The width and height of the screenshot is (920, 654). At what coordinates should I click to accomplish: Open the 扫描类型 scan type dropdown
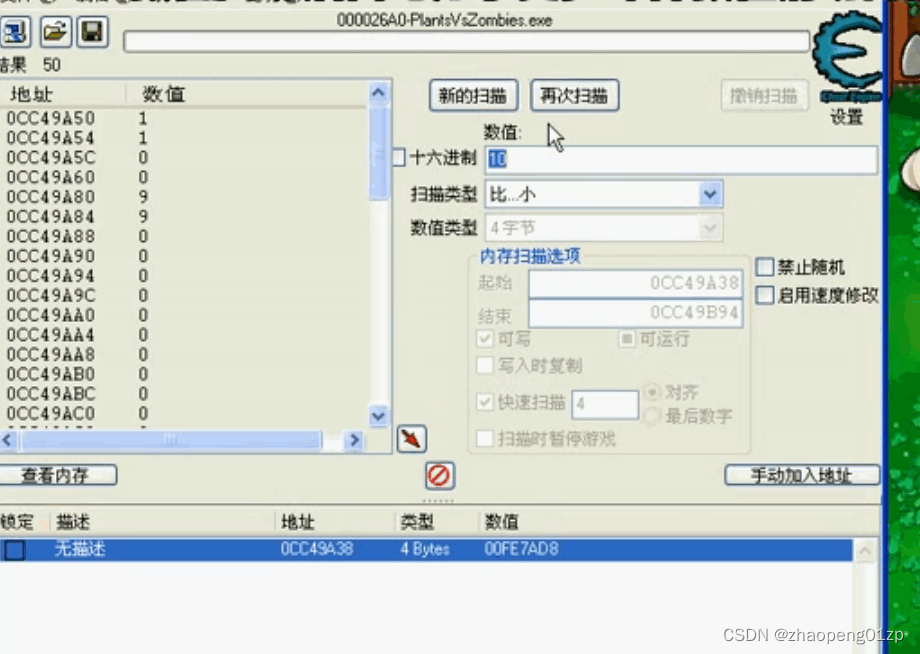coord(709,193)
